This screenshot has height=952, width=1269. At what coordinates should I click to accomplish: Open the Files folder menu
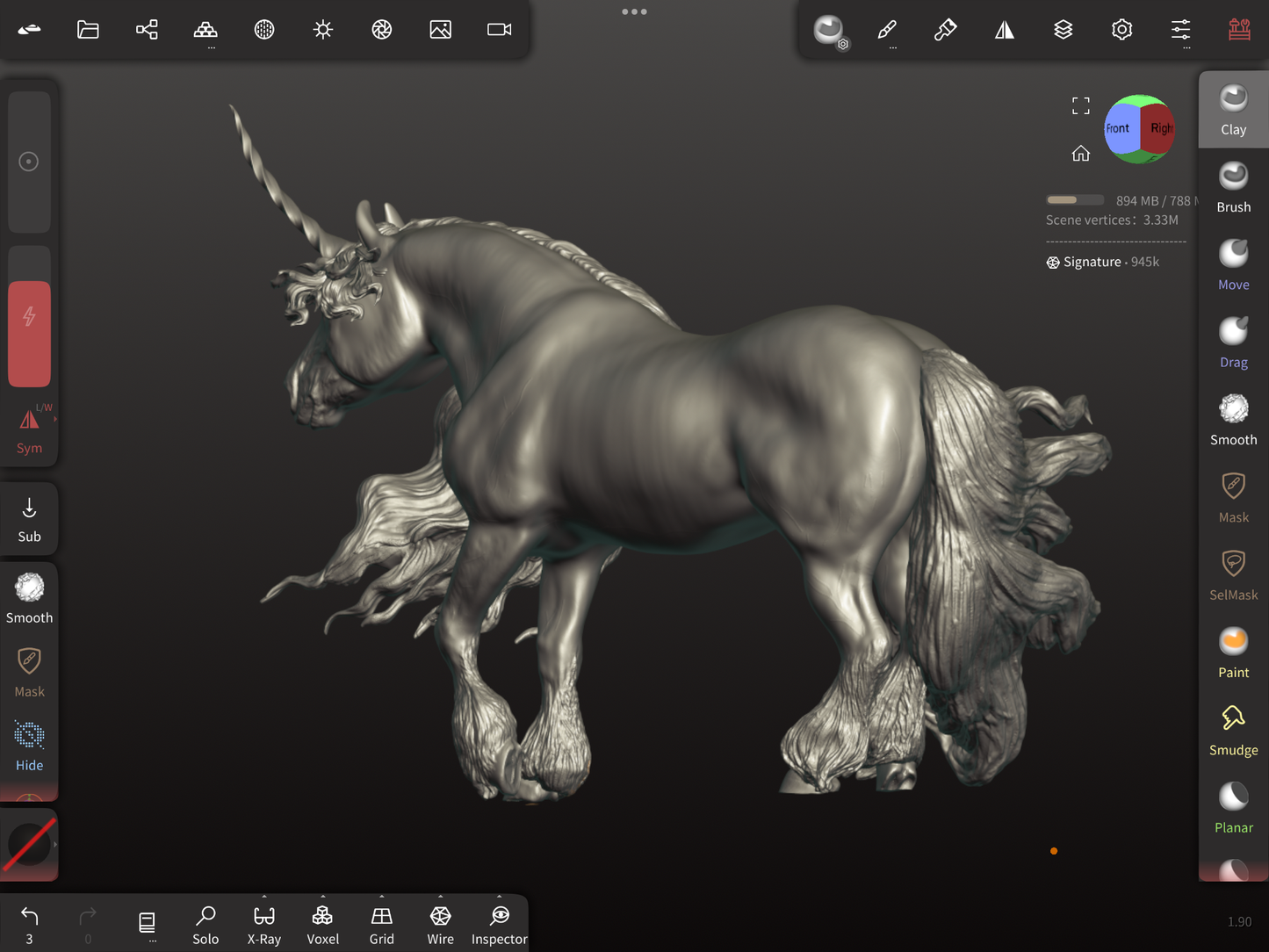(x=88, y=30)
